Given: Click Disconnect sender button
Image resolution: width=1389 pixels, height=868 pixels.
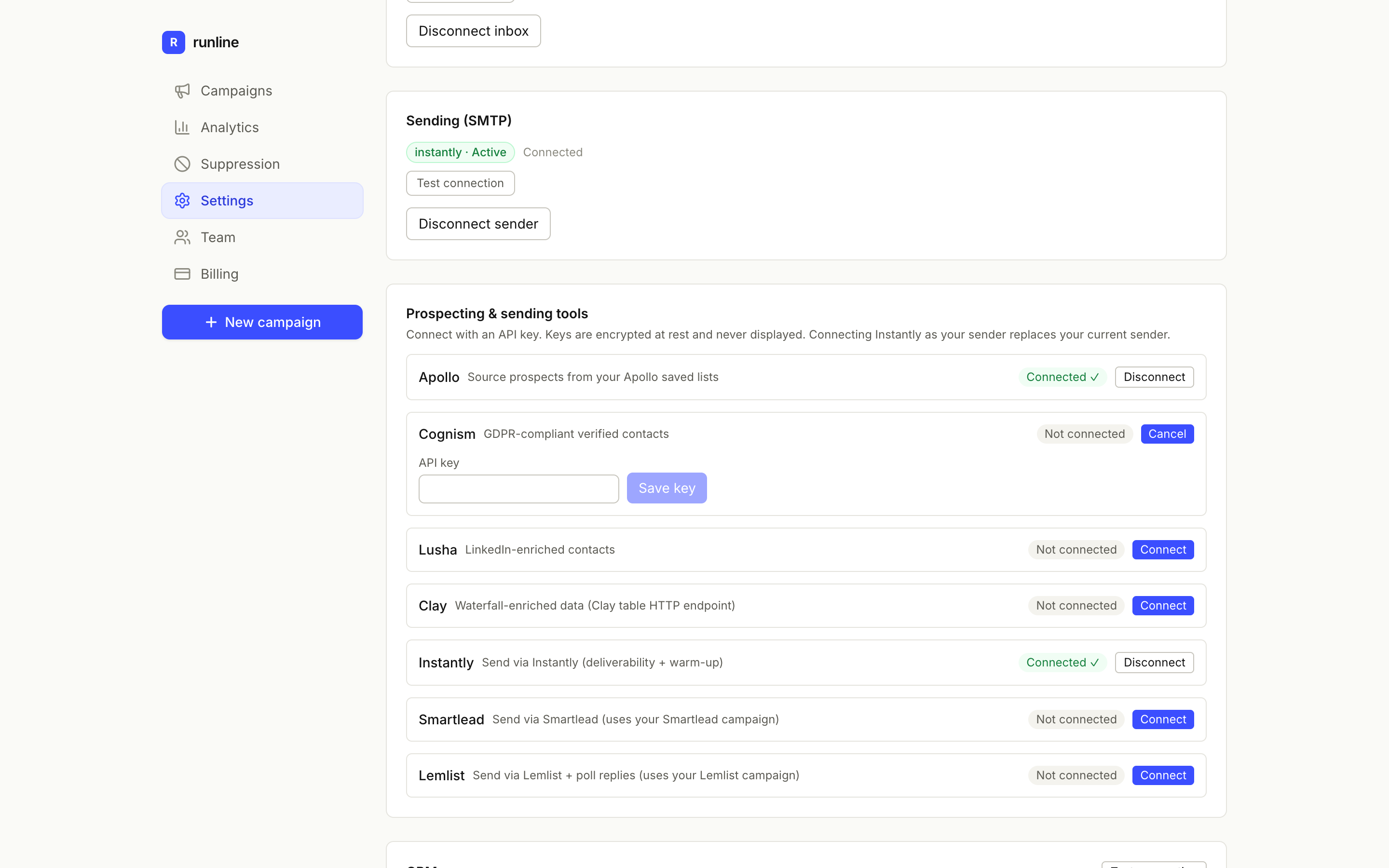Looking at the screenshot, I should point(478,224).
